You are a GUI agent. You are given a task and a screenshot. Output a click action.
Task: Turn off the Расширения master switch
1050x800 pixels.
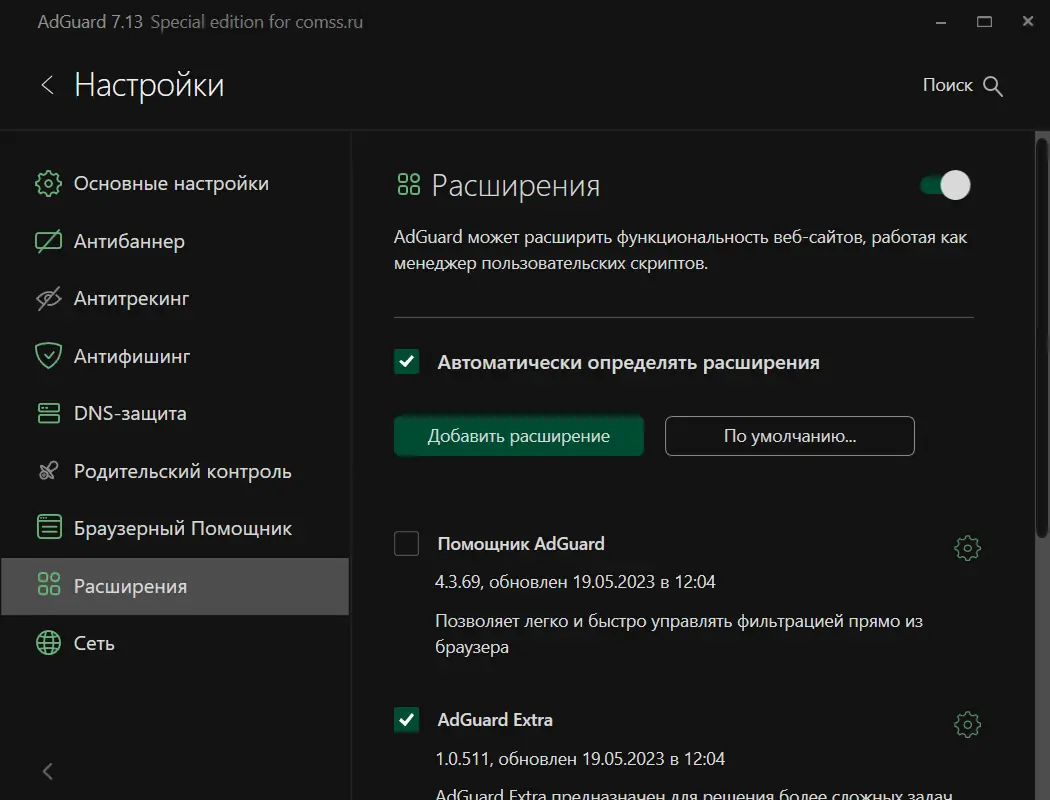946,185
